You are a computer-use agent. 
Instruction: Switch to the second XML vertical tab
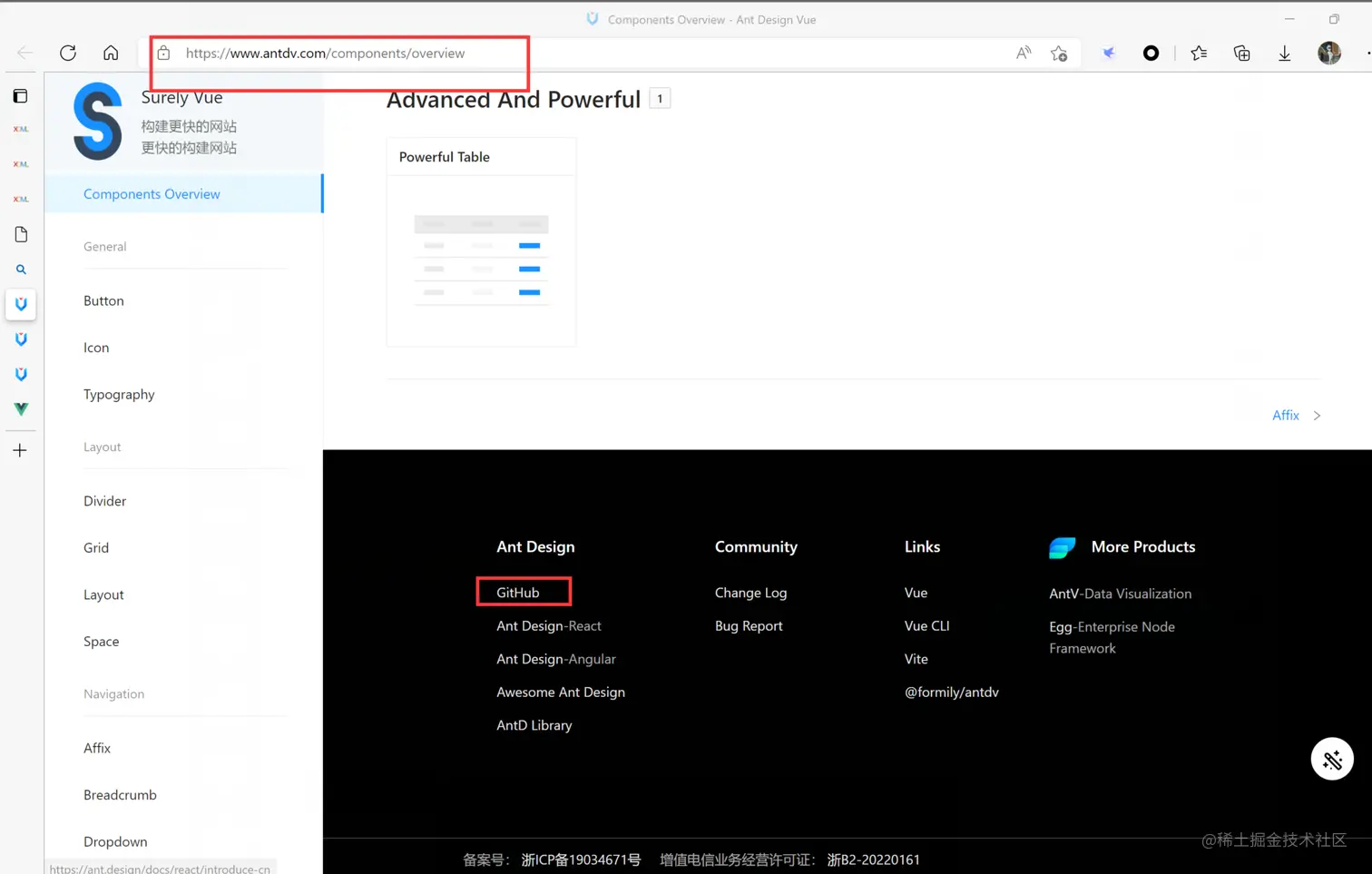tap(21, 164)
